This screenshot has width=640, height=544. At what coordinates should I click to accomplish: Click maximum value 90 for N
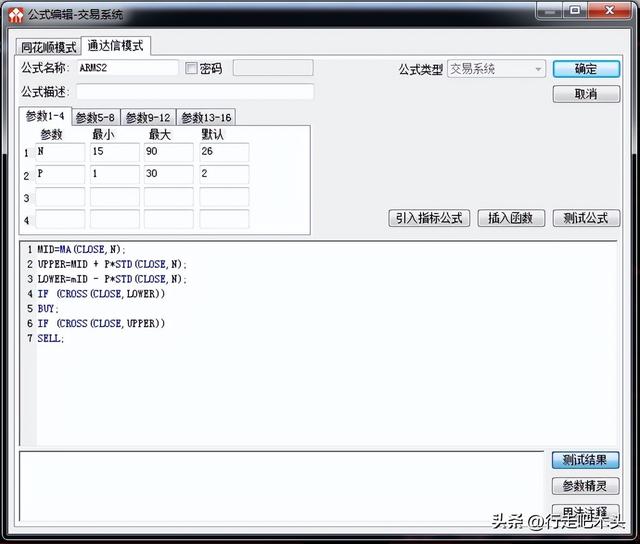[x=169, y=152]
